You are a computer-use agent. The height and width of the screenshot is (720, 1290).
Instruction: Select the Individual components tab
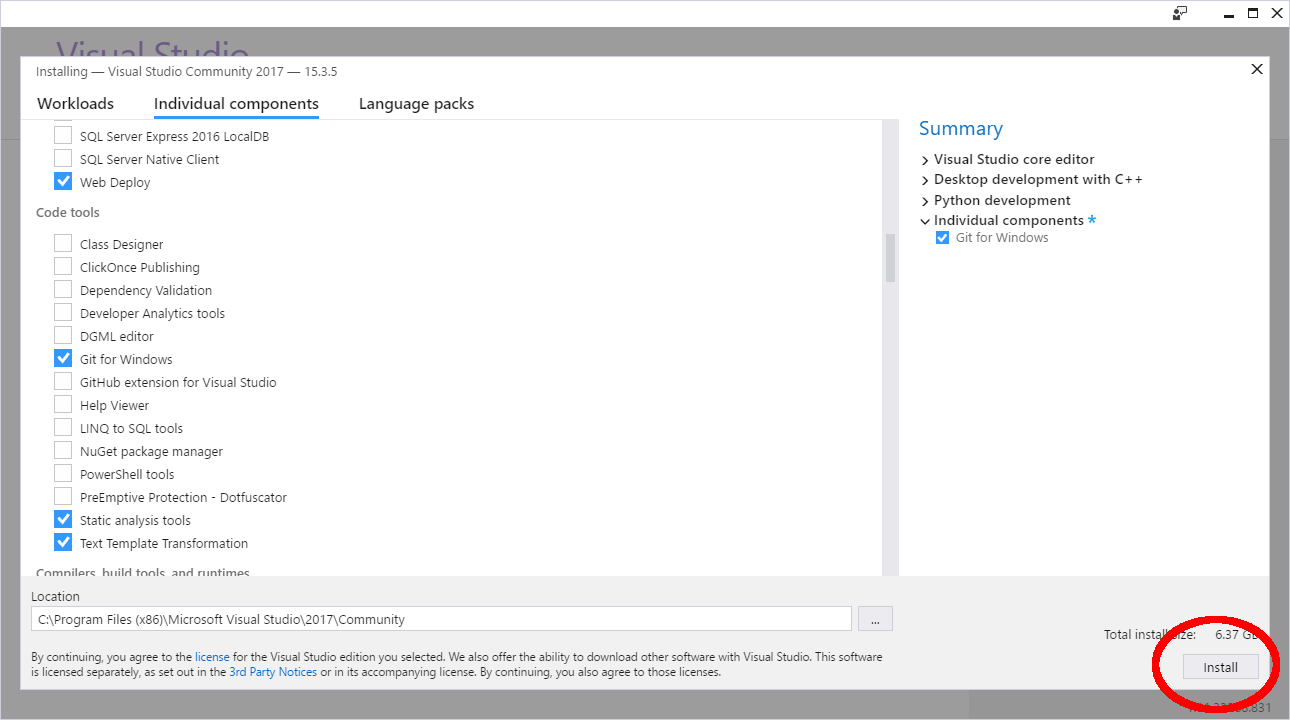click(x=236, y=104)
